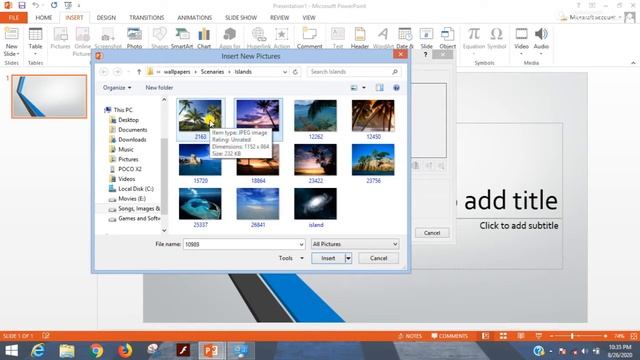Insert a SmartArt graphic
Image resolution: width=640 pixels, height=360 pixels.
tap(182, 35)
